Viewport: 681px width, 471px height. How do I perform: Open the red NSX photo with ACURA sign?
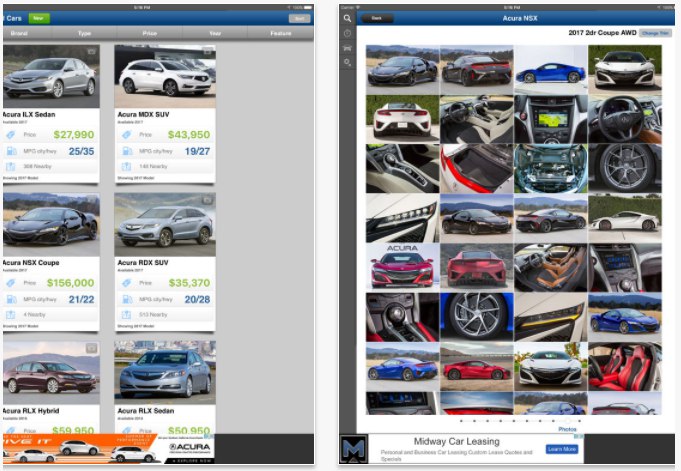click(402, 267)
